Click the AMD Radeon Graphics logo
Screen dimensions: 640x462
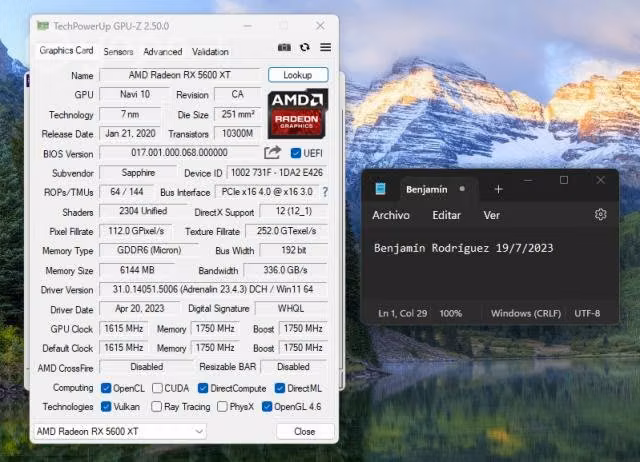tap(298, 114)
